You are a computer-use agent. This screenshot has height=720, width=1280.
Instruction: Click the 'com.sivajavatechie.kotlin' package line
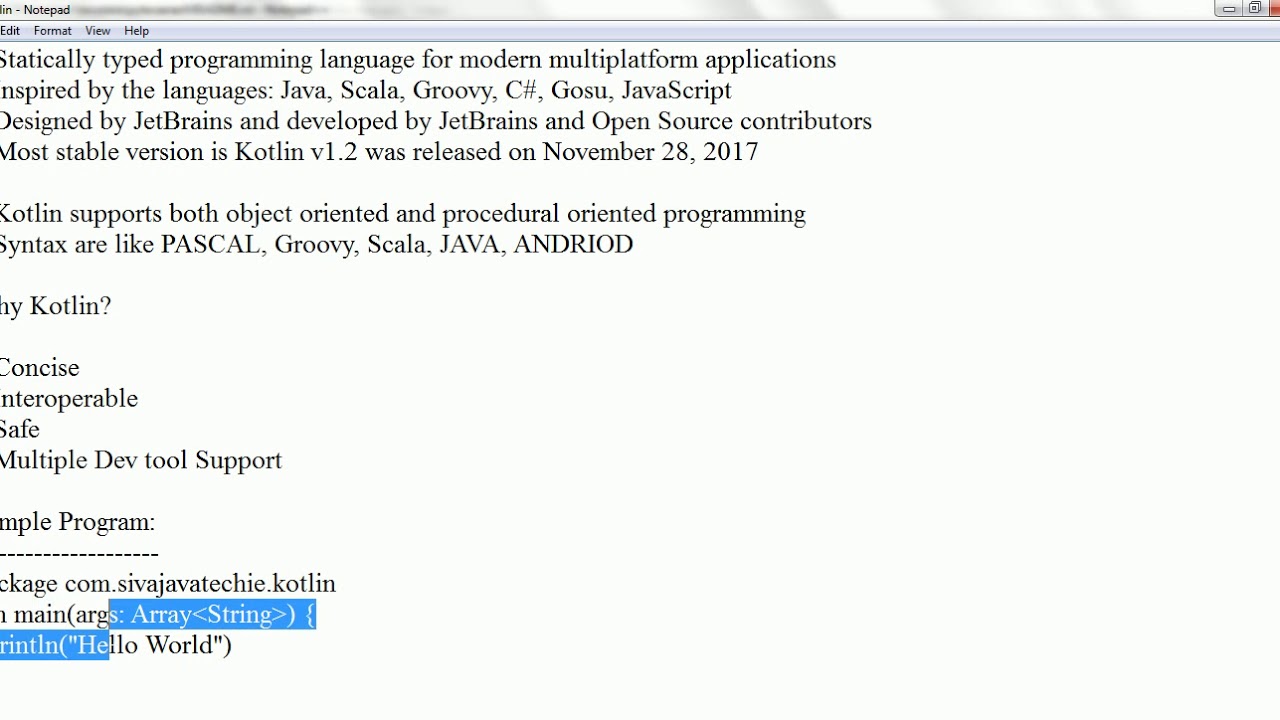(168, 584)
